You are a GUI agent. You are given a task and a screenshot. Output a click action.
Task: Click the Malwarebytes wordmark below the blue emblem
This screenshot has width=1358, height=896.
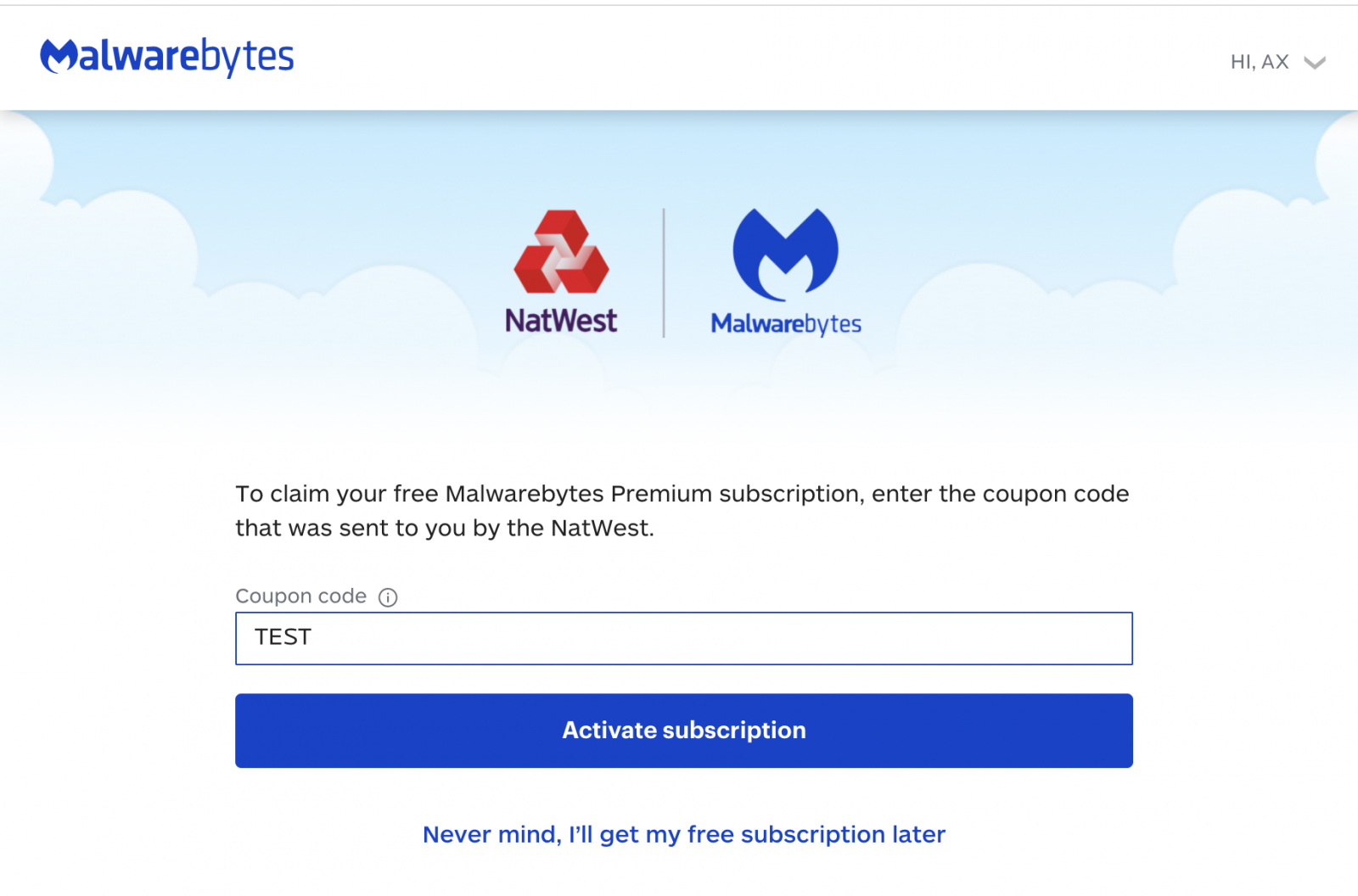(x=786, y=323)
